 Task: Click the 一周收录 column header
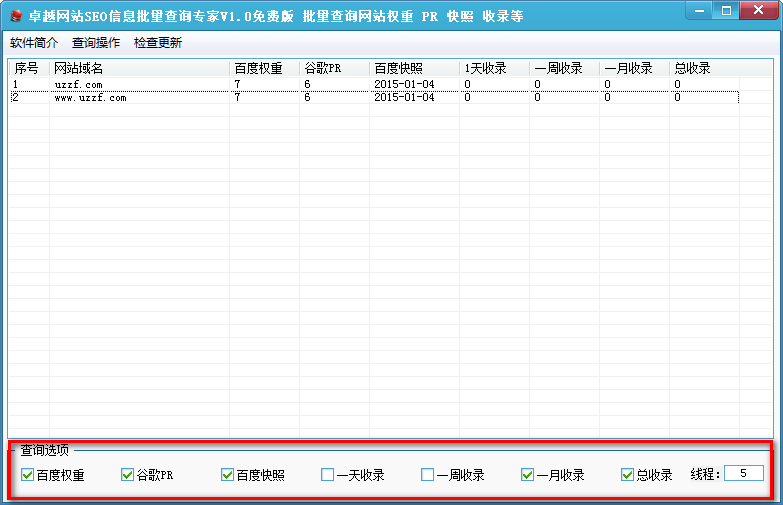pos(564,68)
